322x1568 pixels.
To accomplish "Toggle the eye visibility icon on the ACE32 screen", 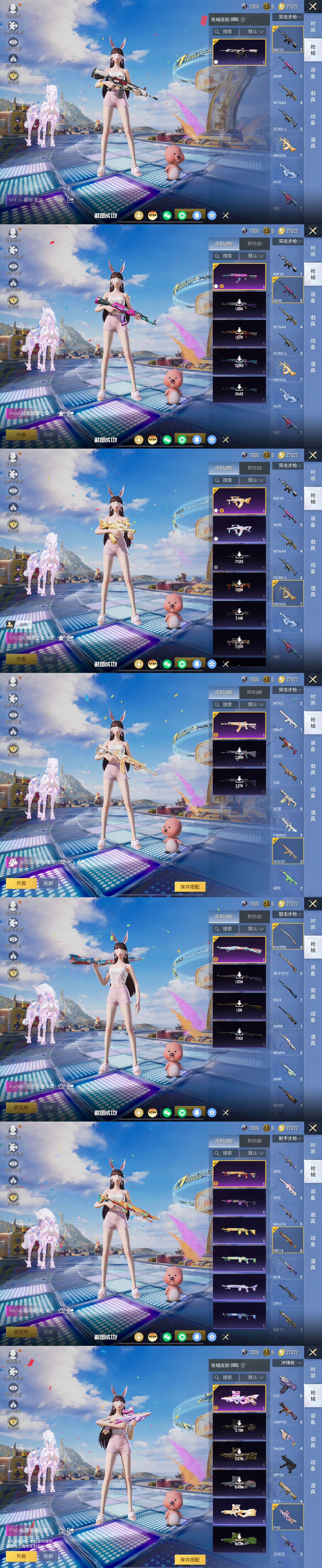I will [x=13, y=715].
